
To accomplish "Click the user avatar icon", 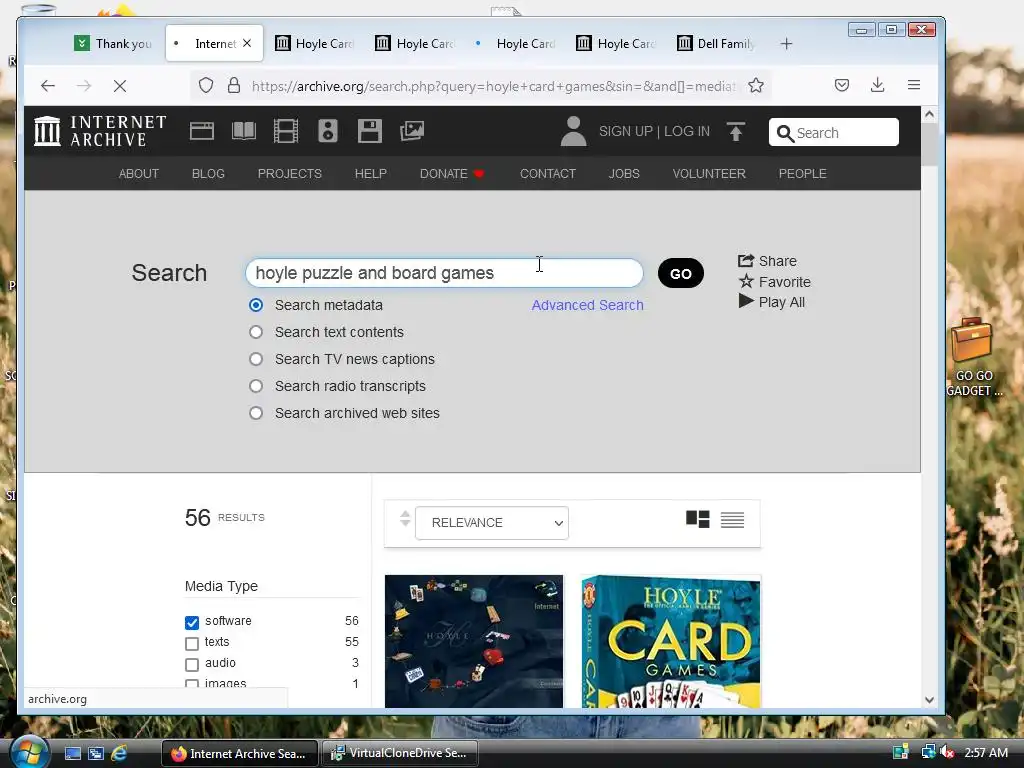I will (x=573, y=131).
